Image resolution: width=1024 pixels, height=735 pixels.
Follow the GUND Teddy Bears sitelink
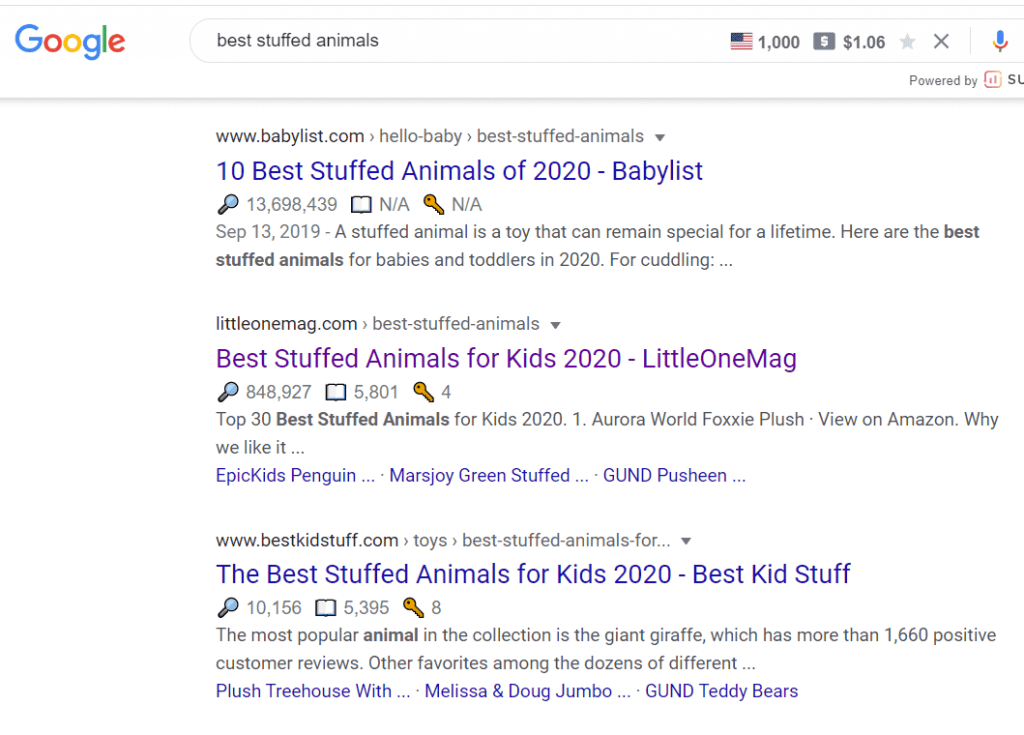click(x=722, y=691)
